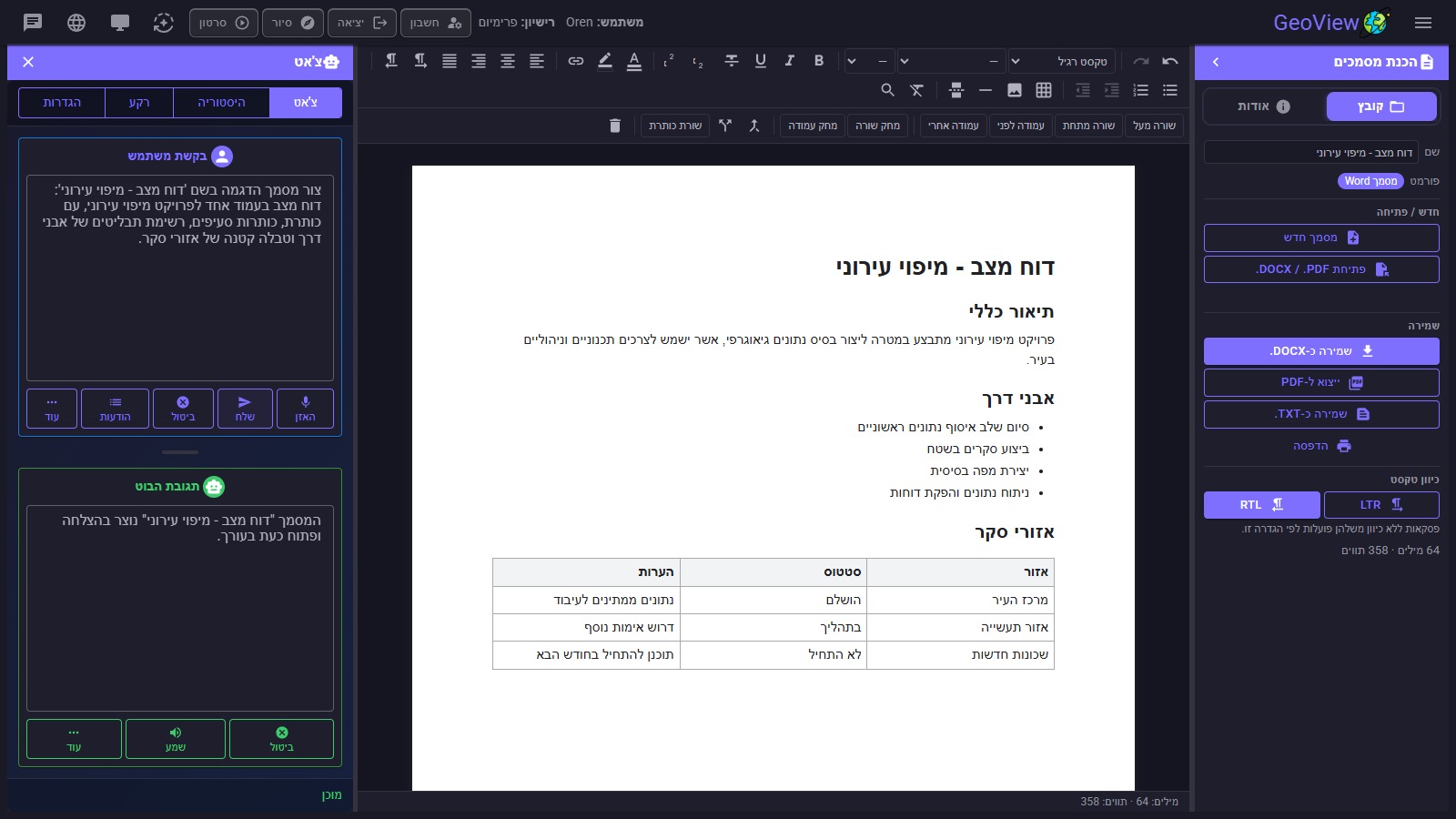Align text right

479,61
